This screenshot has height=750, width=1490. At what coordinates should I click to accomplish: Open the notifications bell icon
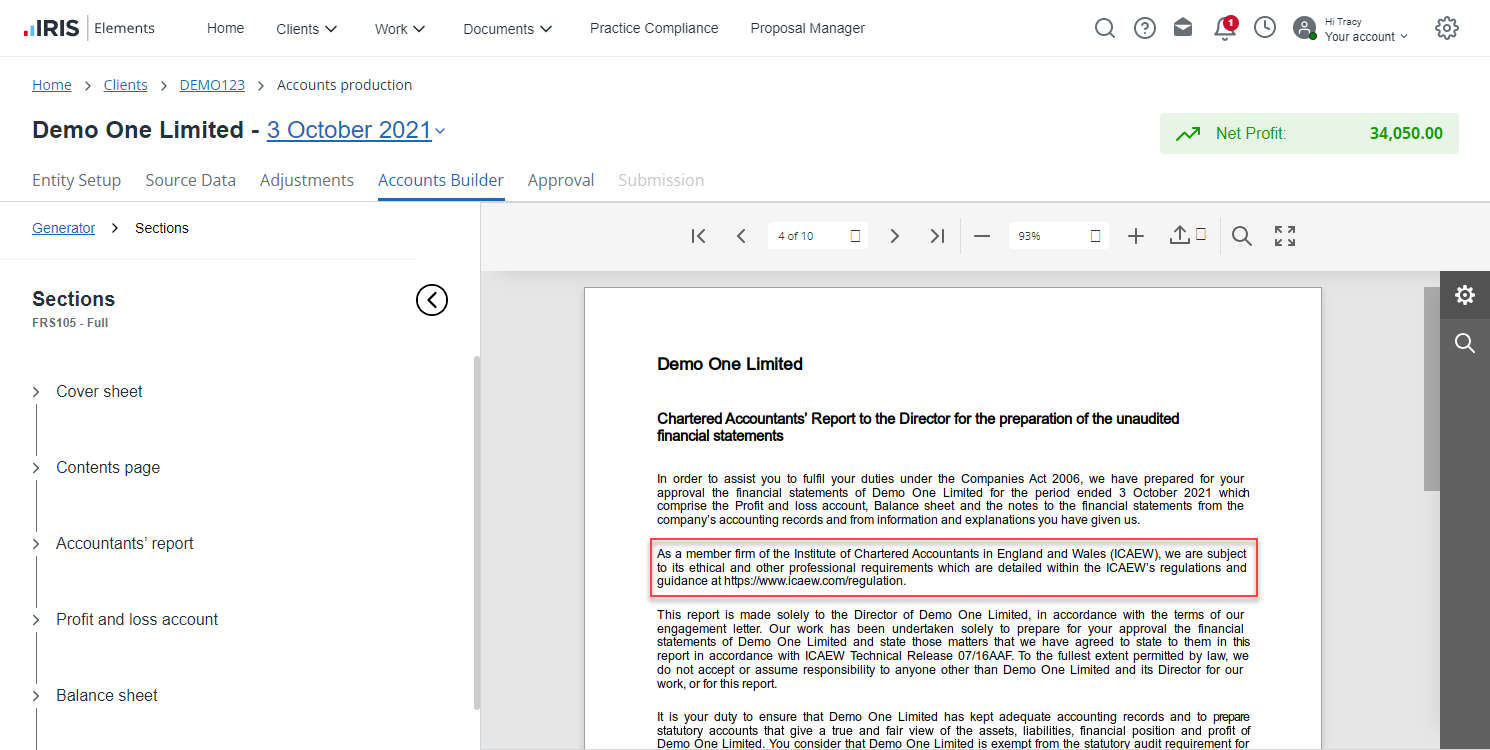tap(1224, 28)
